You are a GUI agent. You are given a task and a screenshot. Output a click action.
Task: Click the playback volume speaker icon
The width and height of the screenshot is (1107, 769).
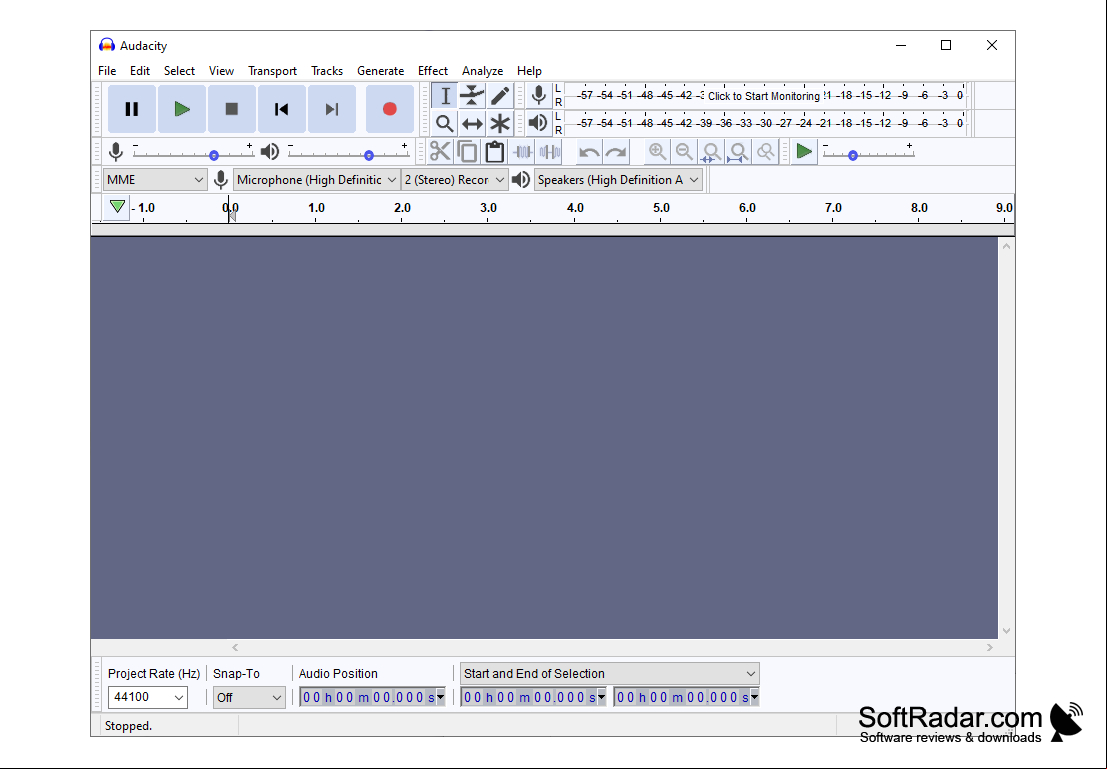click(270, 152)
